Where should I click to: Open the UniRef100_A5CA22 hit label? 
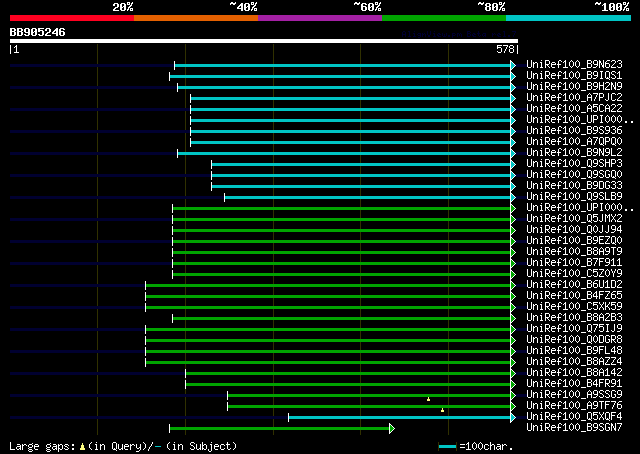click(574, 109)
